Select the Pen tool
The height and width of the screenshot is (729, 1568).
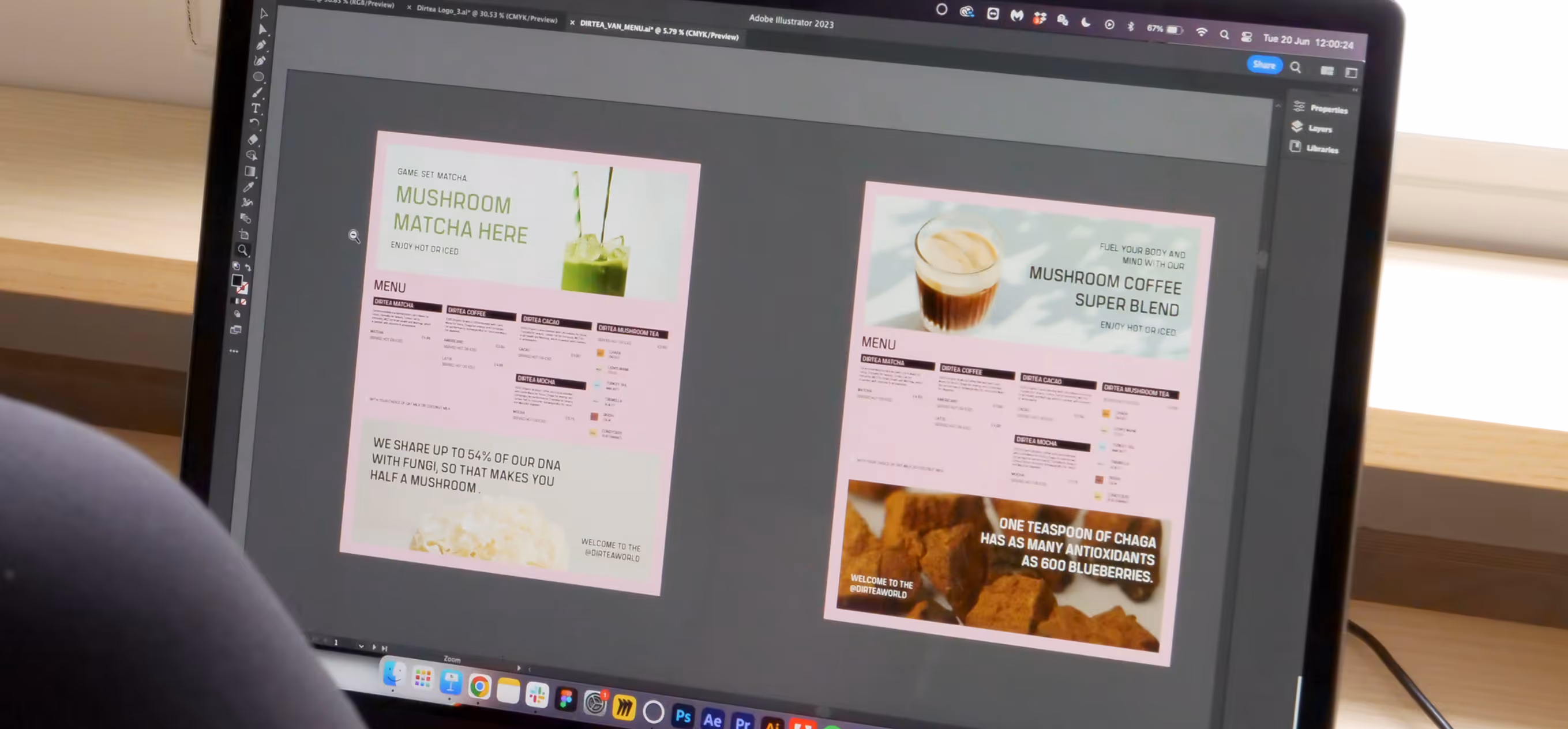coord(261,44)
